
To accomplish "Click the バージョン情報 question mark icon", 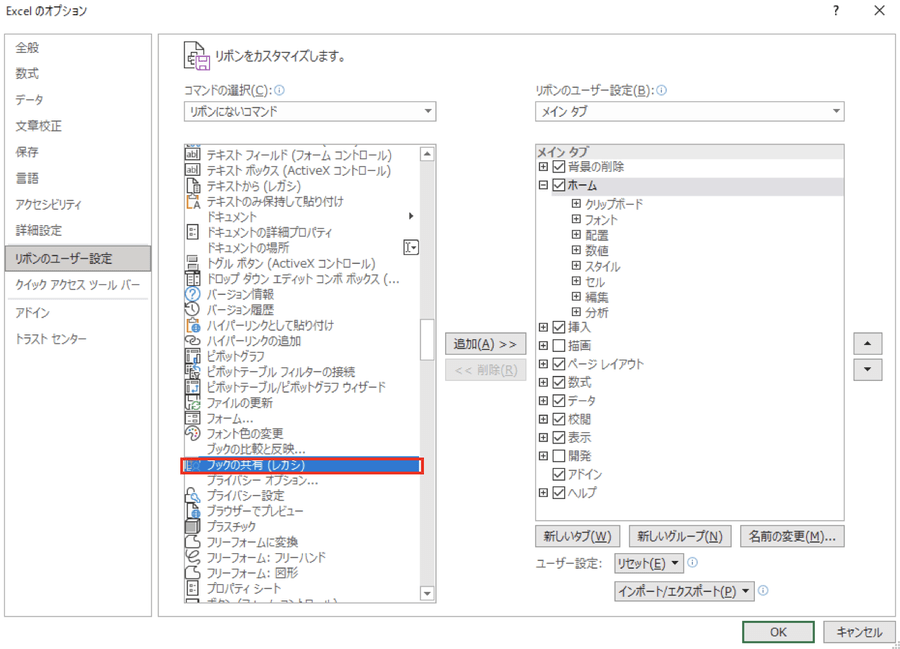I will click(193, 294).
